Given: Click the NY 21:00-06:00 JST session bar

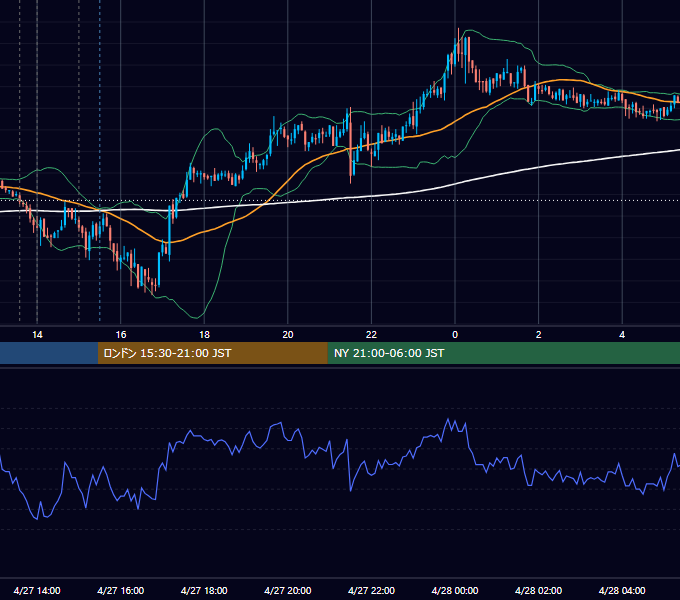Looking at the screenshot, I should (503, 353).
